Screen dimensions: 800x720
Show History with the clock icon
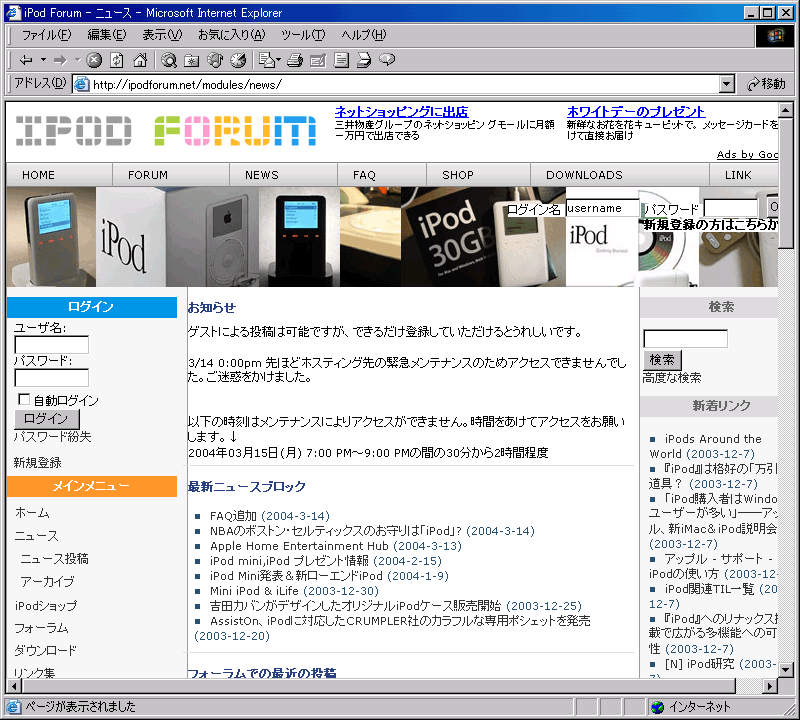[238, 60]
